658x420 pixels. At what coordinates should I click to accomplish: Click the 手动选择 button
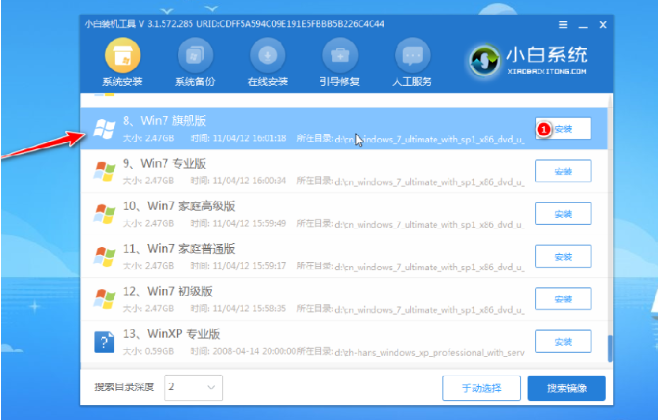point(481,388)
